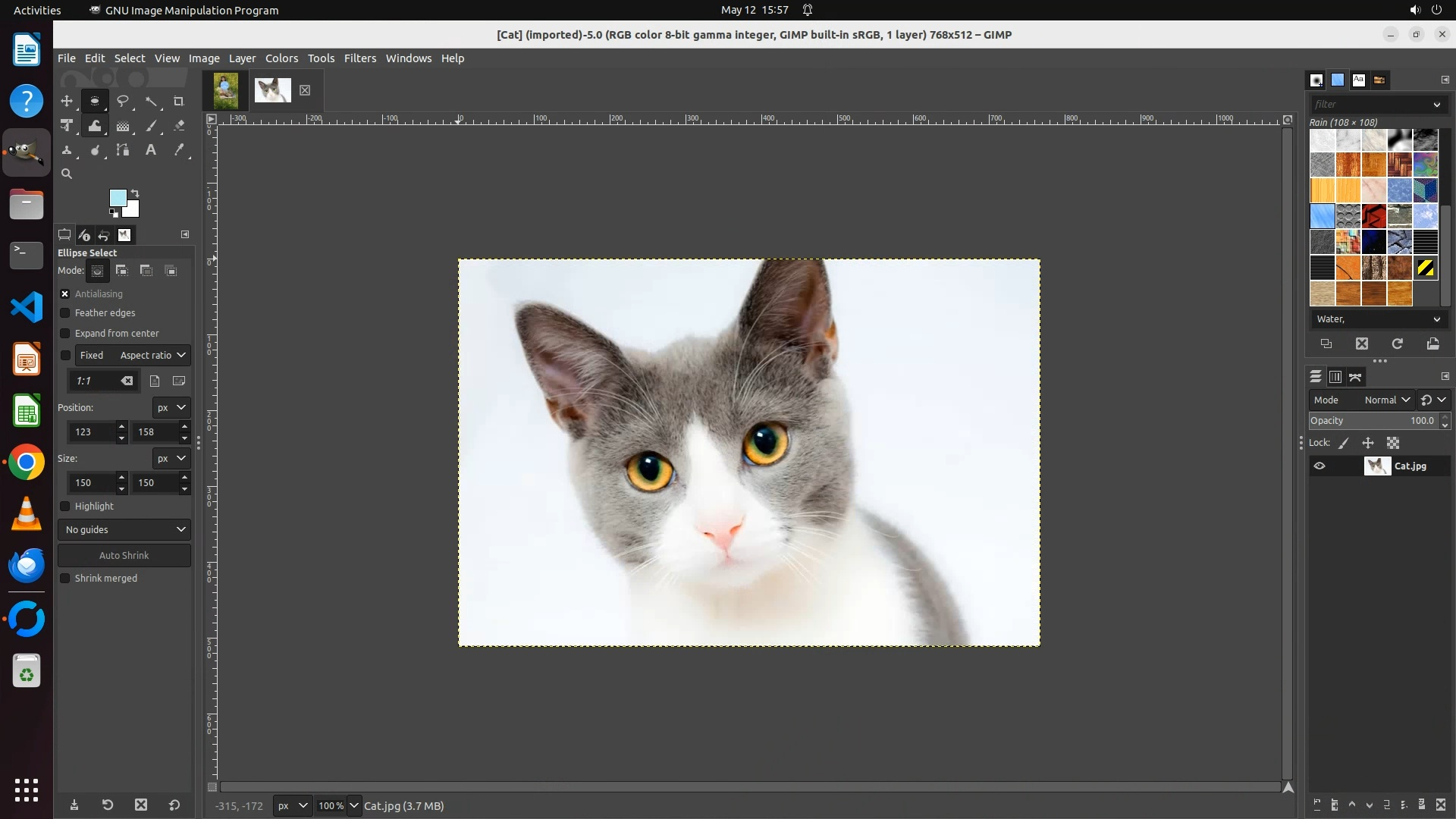Choose the Zoom magnifier tool

67,174
